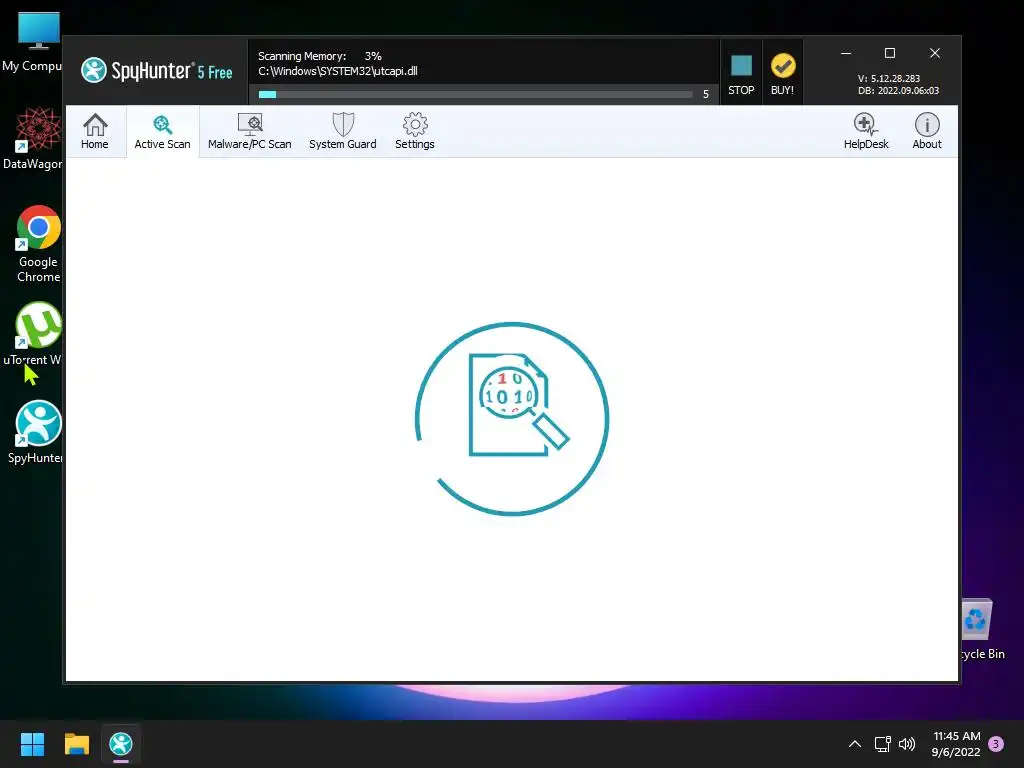Open taskbar clock and date
This screenshot has height=768, width=1024.
pyautogui.click(x=956, y=744)
